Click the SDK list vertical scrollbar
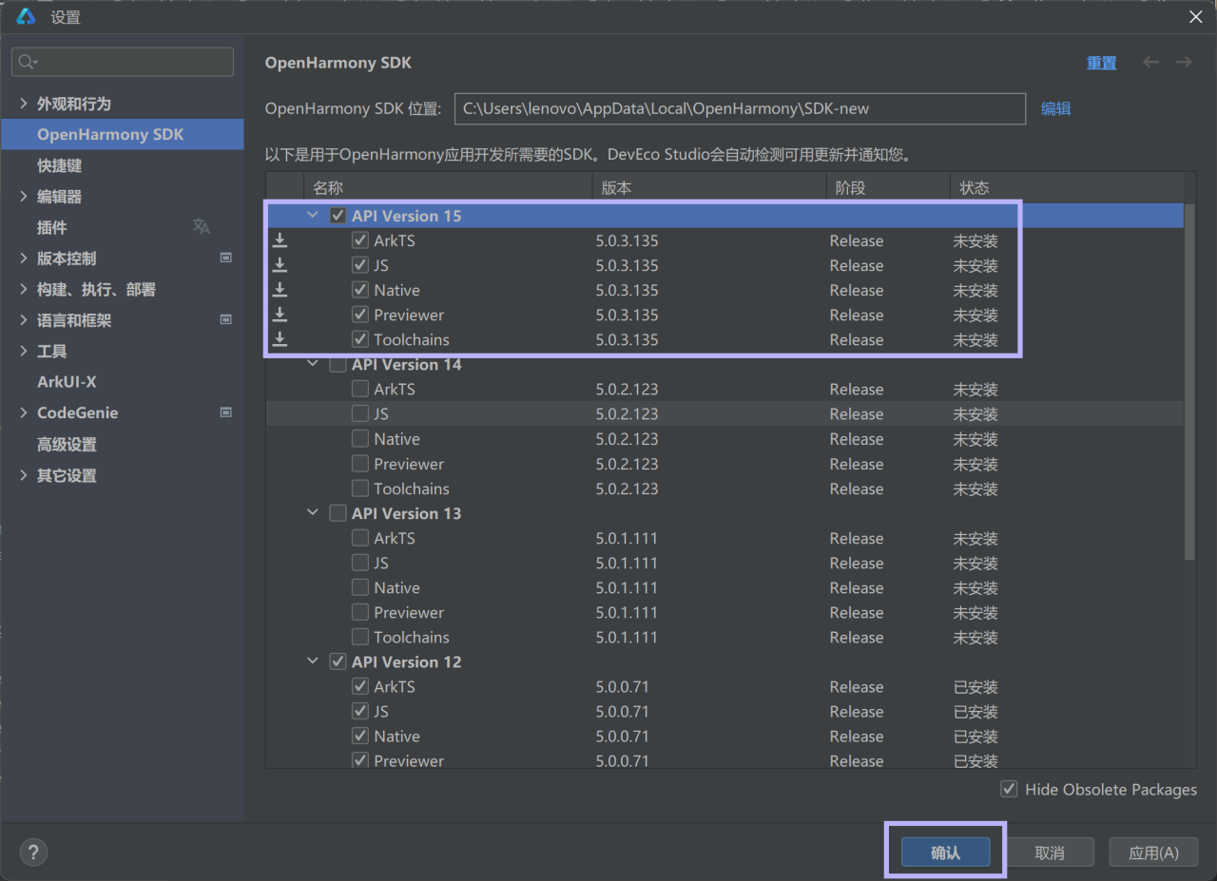Screen dimensions: 1217x882 click(x=1189, y=380)
